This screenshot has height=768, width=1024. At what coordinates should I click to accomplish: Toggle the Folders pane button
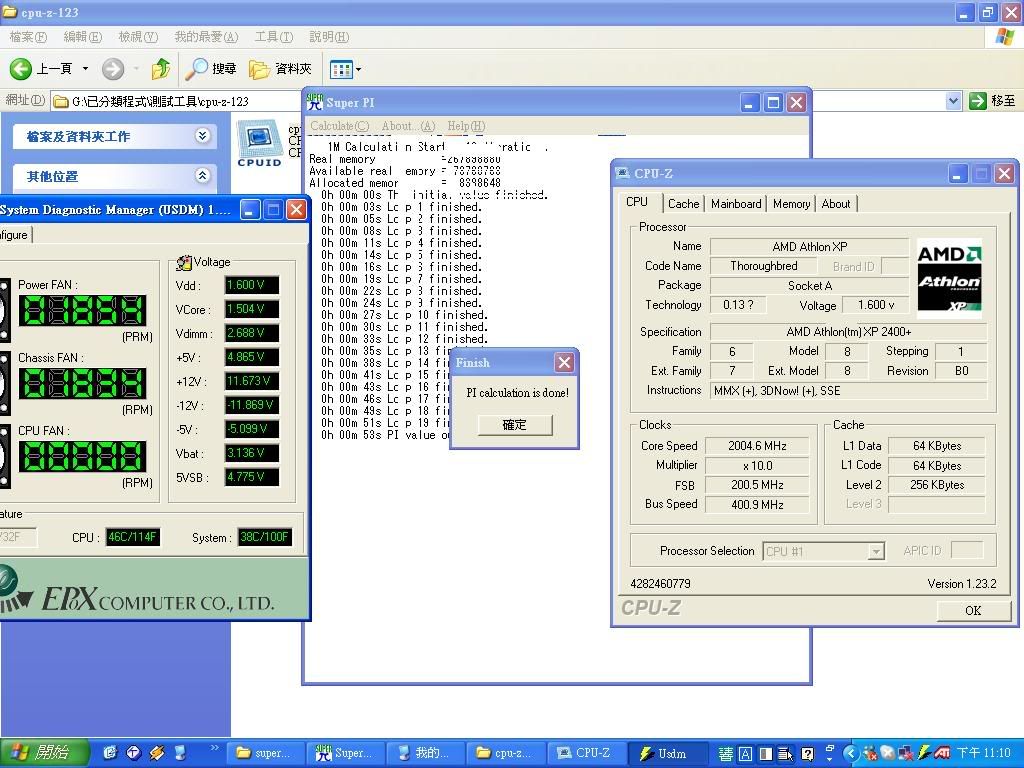(x=280, y=68)
